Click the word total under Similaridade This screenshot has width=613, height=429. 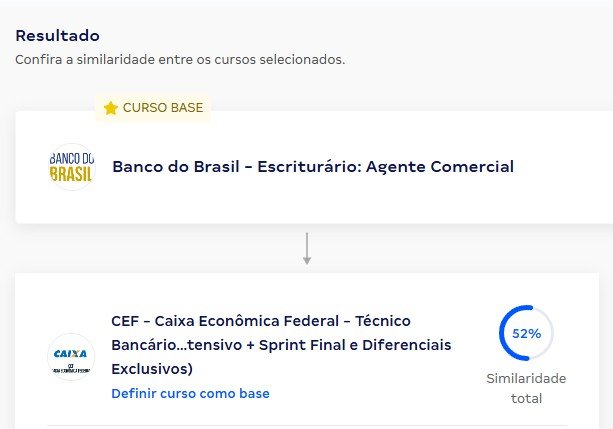(526, 398)
